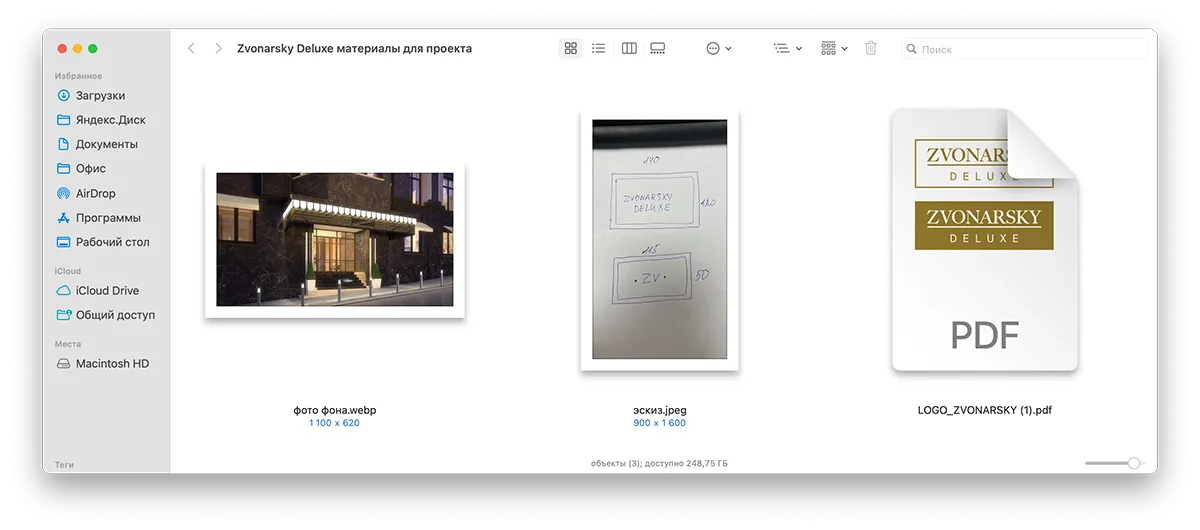This screenshot has height=530, width=1200.
Task: Click the Офис folder icon
Action: (64, 169)
